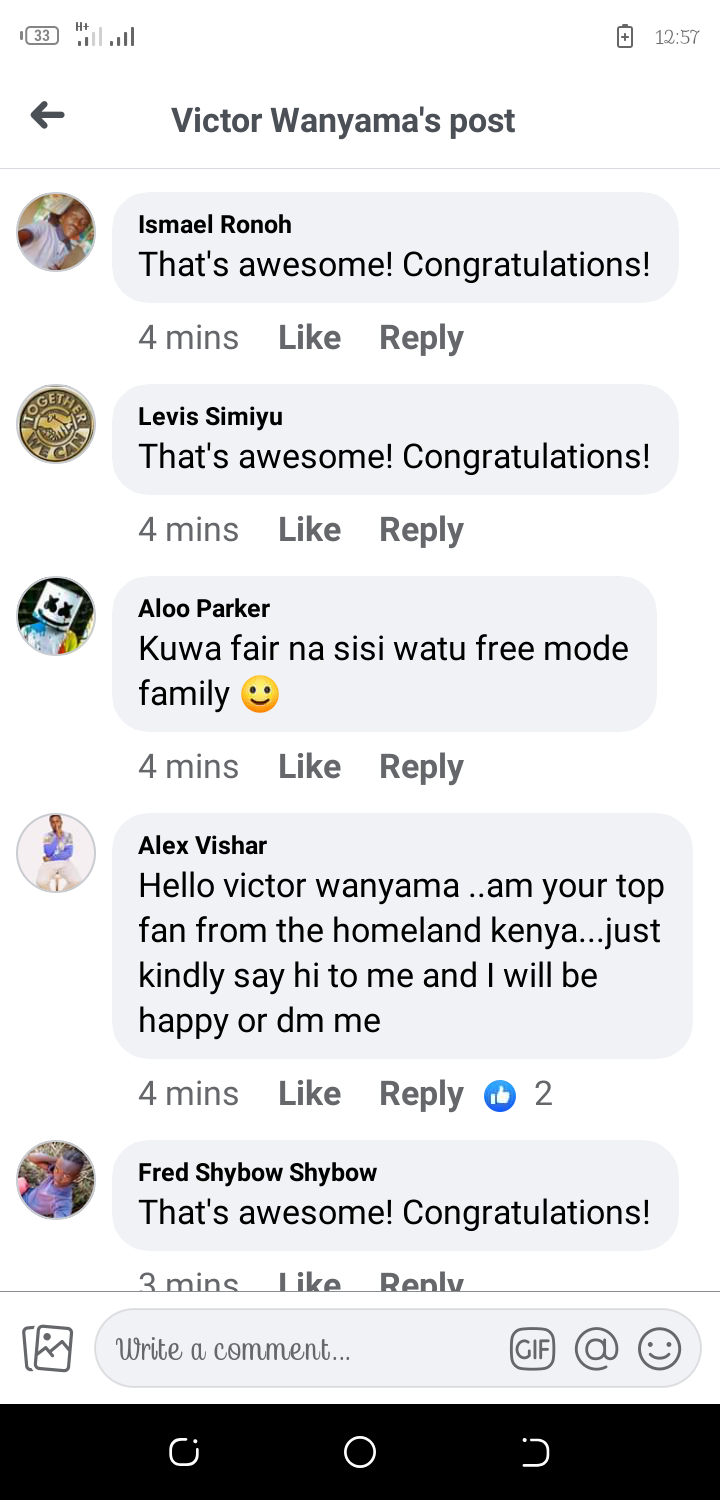
Task: View the thumbs-up reactions on Alex Vishar's comment
Action: pos(518,1095)
